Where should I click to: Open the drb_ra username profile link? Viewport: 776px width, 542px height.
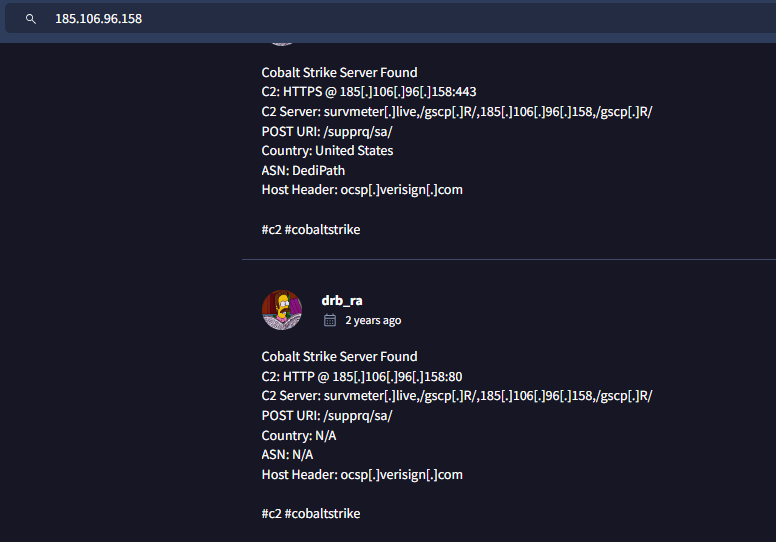coord(340,299)
